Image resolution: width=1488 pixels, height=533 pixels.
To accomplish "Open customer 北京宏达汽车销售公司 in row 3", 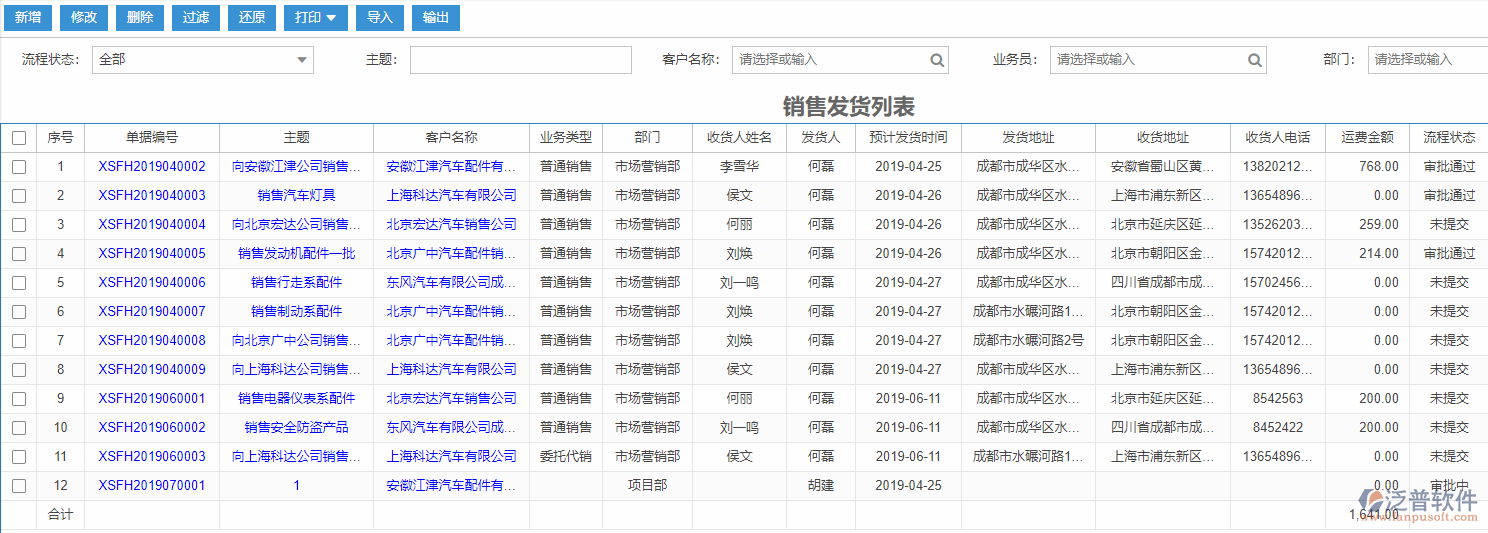I will pyautogui.click(x=452, y=225).
